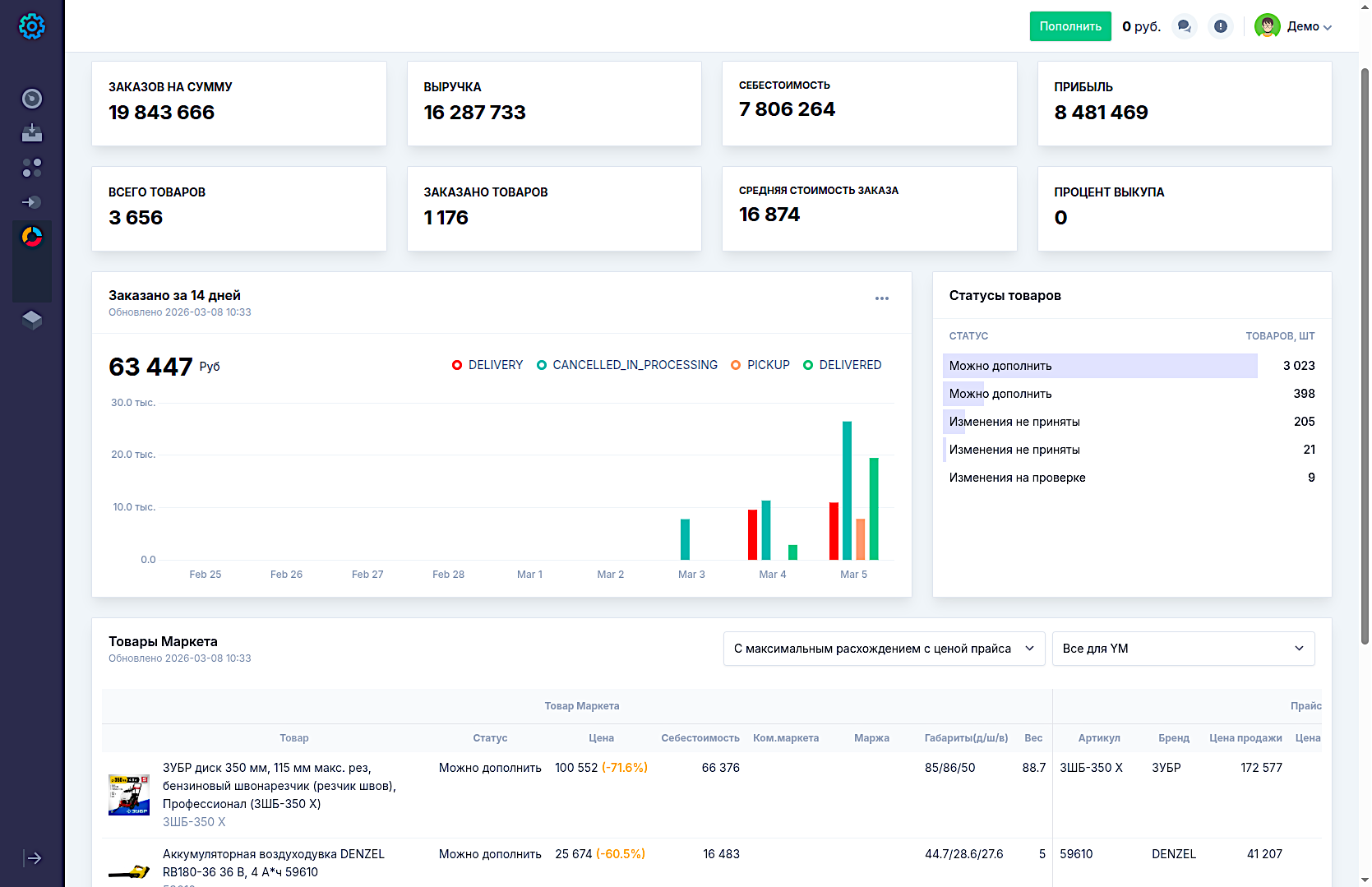Open the price discrepancy sorting dropdown
The image size is (1372, 887).
884,649
